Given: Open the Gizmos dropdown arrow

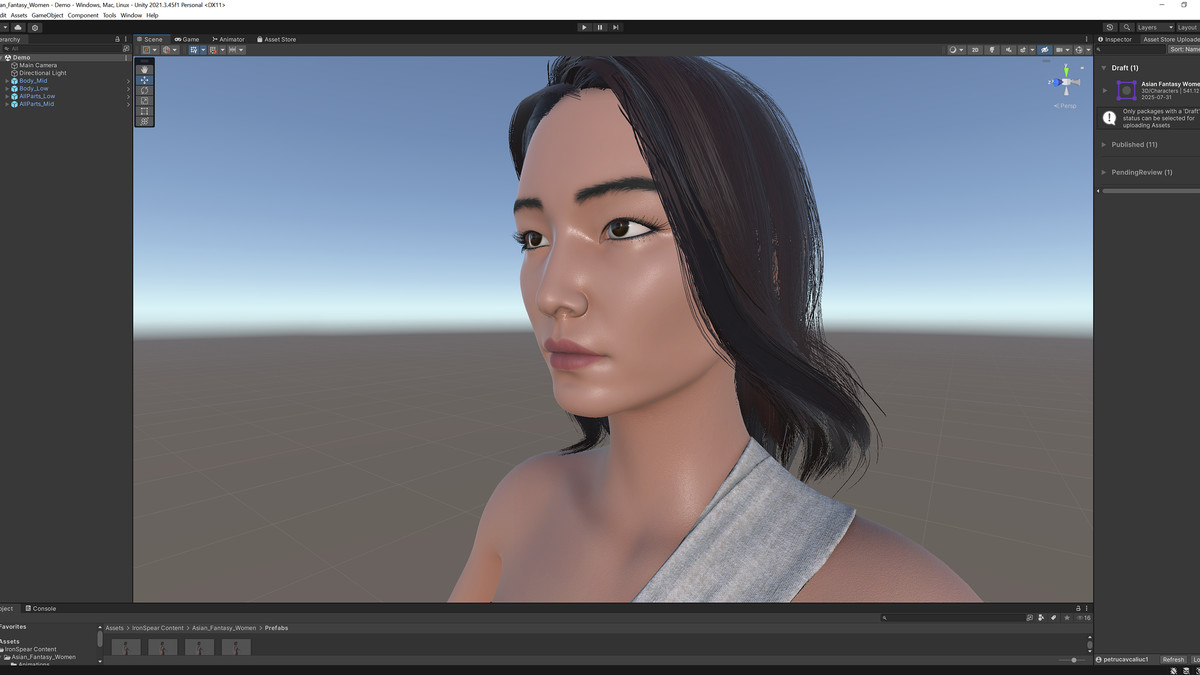Looking at the screenshot, I should [x=1087, y=50].
